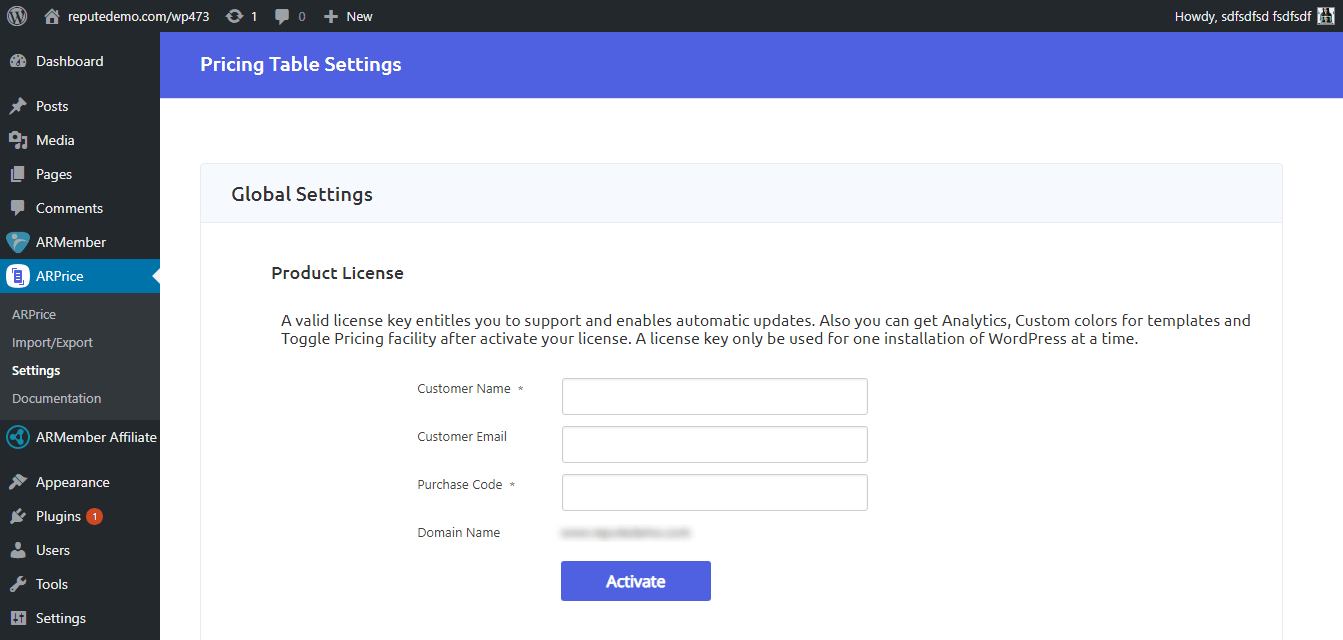Click the Purchase Code label

[460, 485]
